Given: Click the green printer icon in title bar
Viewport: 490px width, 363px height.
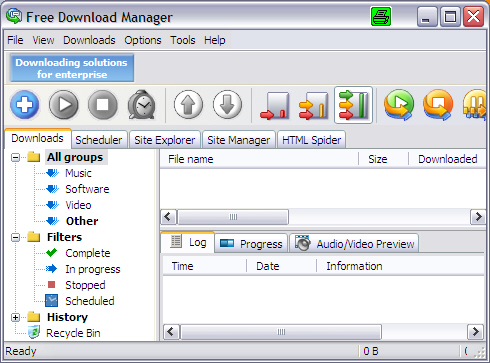Looking at the screenshot, I should tap(381, 16).
